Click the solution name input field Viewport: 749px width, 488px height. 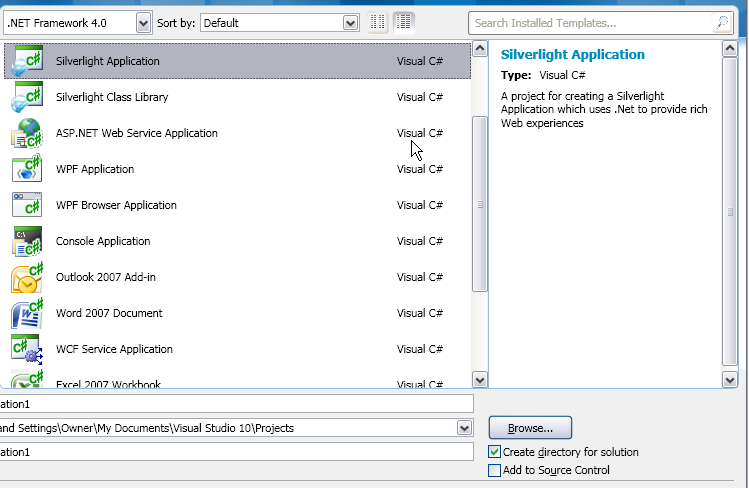click(x=236, y=452)
